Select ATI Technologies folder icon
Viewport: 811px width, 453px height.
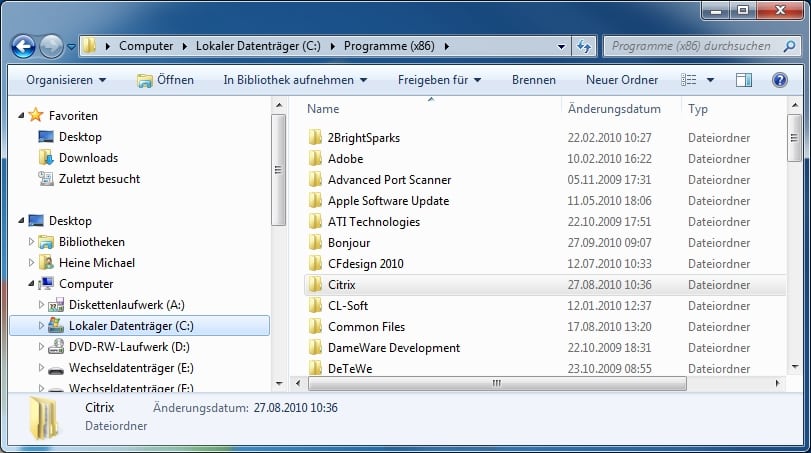tap(315, 222)
